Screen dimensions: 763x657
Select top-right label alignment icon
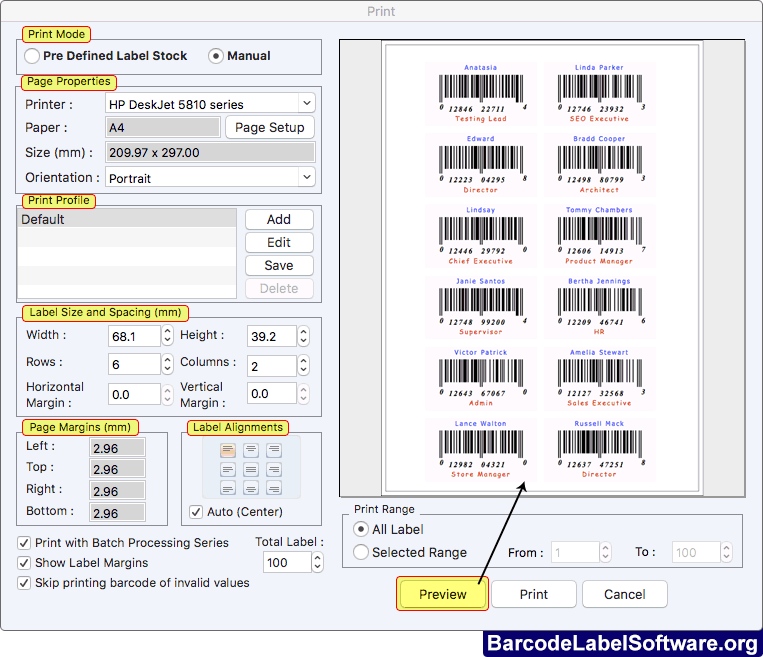point(274,450)
